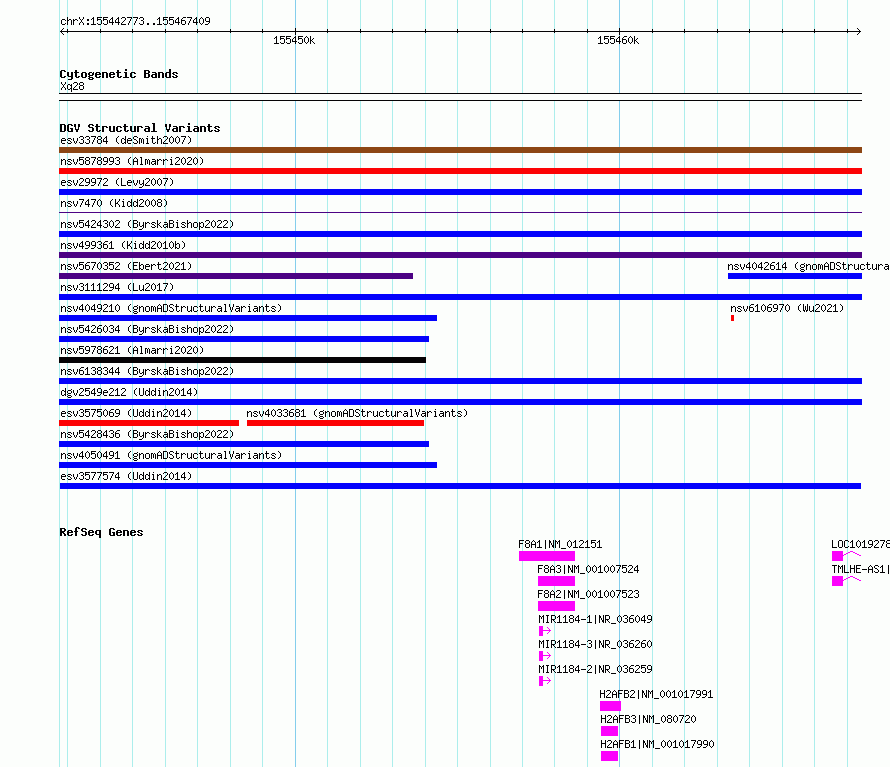
Task: Click the MIR1184-2 arrow glyph
Action: (545, 681)
